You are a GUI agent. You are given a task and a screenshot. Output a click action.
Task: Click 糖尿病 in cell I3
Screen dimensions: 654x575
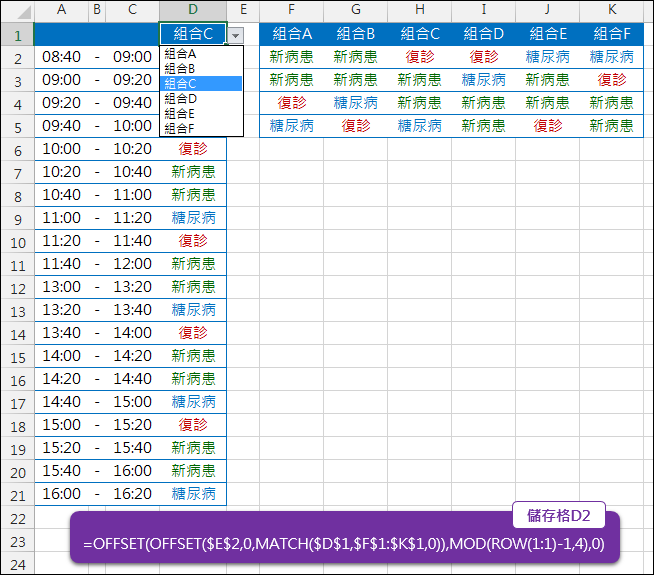[x=483, y=80]
